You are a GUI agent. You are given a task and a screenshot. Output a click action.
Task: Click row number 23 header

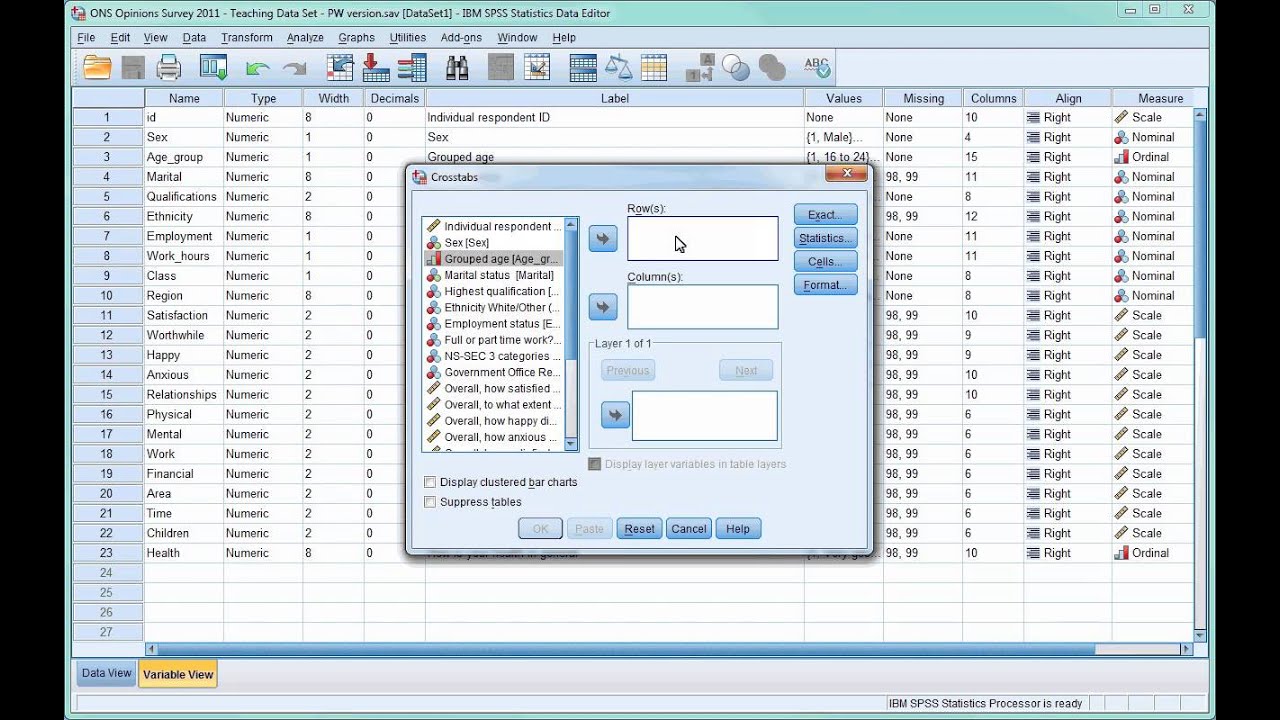pos(107,553)
